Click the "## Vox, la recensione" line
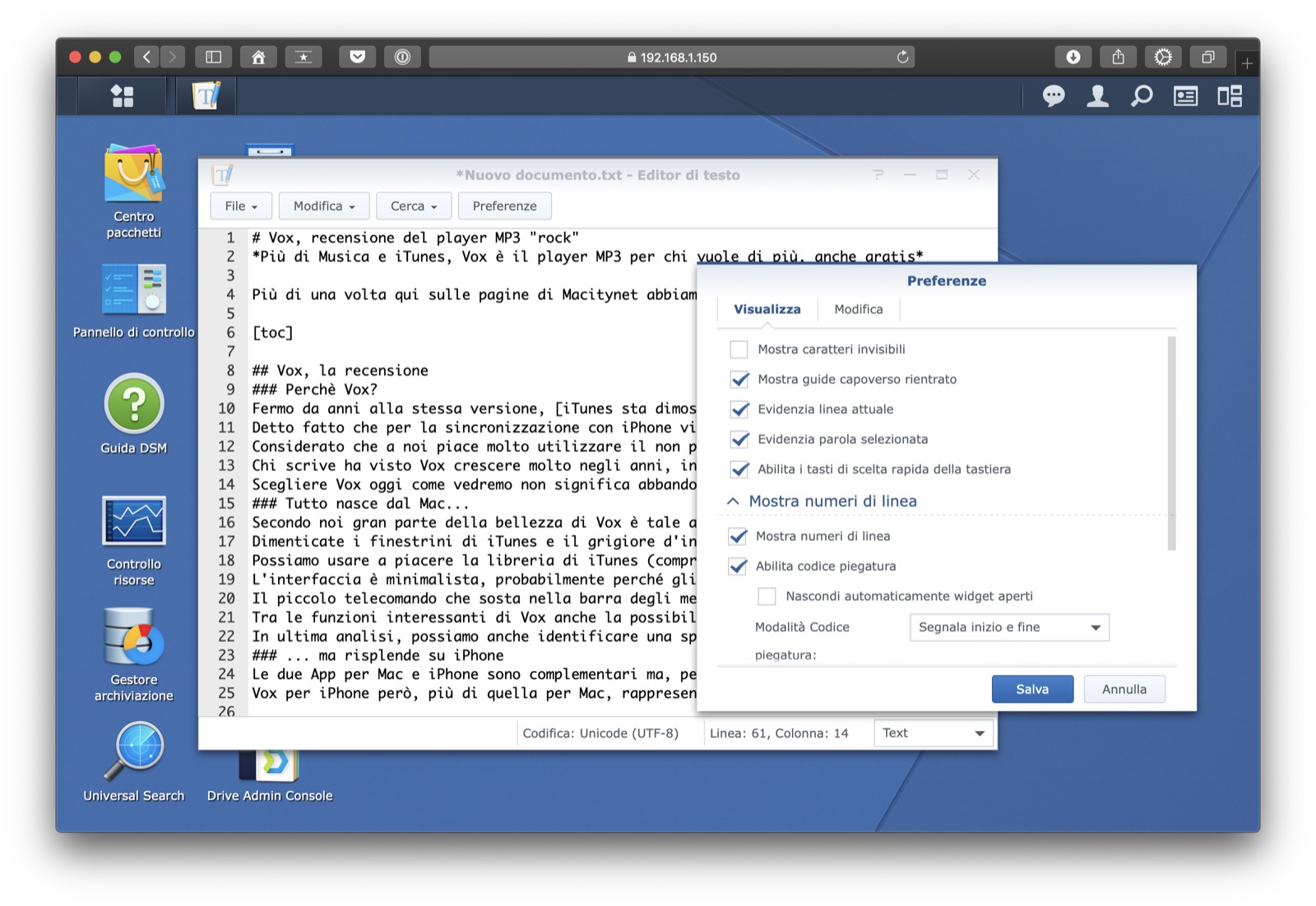Image resolution: width=1316 pixels, height=906 pixels. [340, 370]
